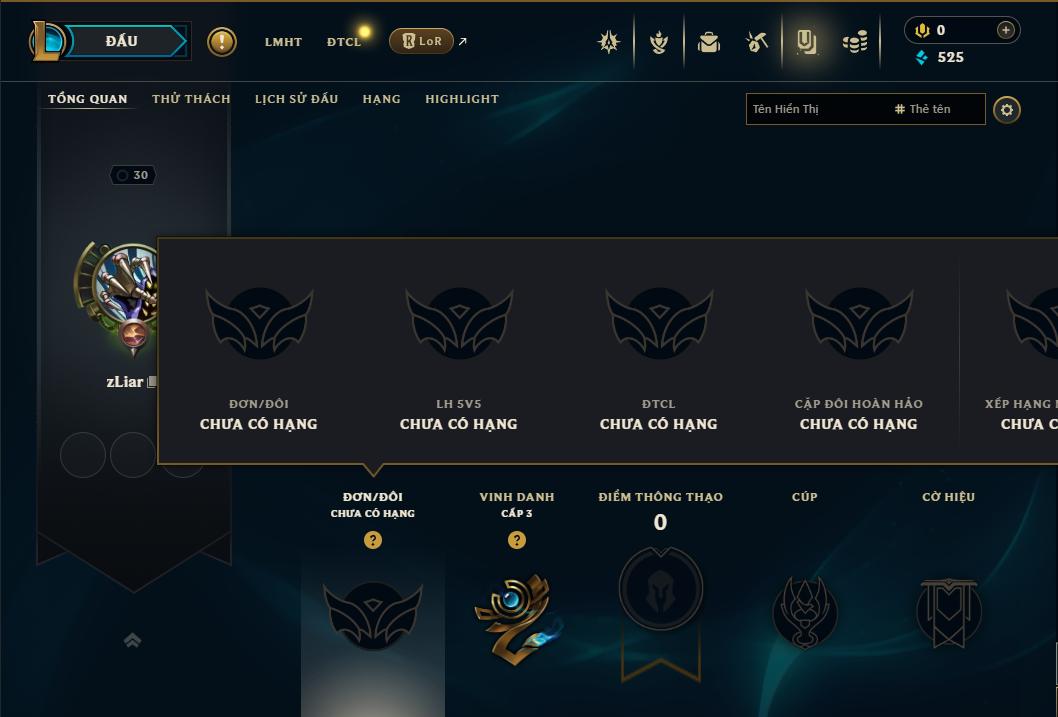Click the ĐẤU play button

(x=121, y=41)
